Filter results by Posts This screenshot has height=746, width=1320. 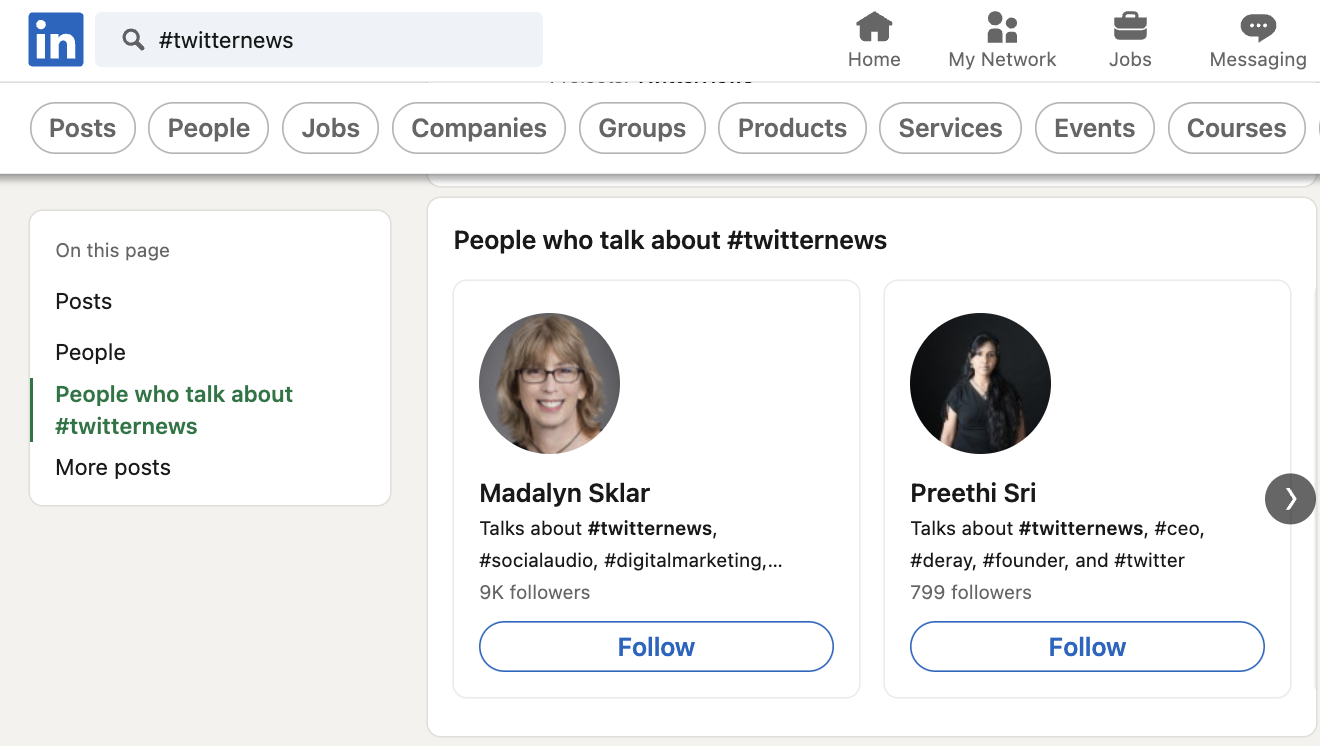83,128
